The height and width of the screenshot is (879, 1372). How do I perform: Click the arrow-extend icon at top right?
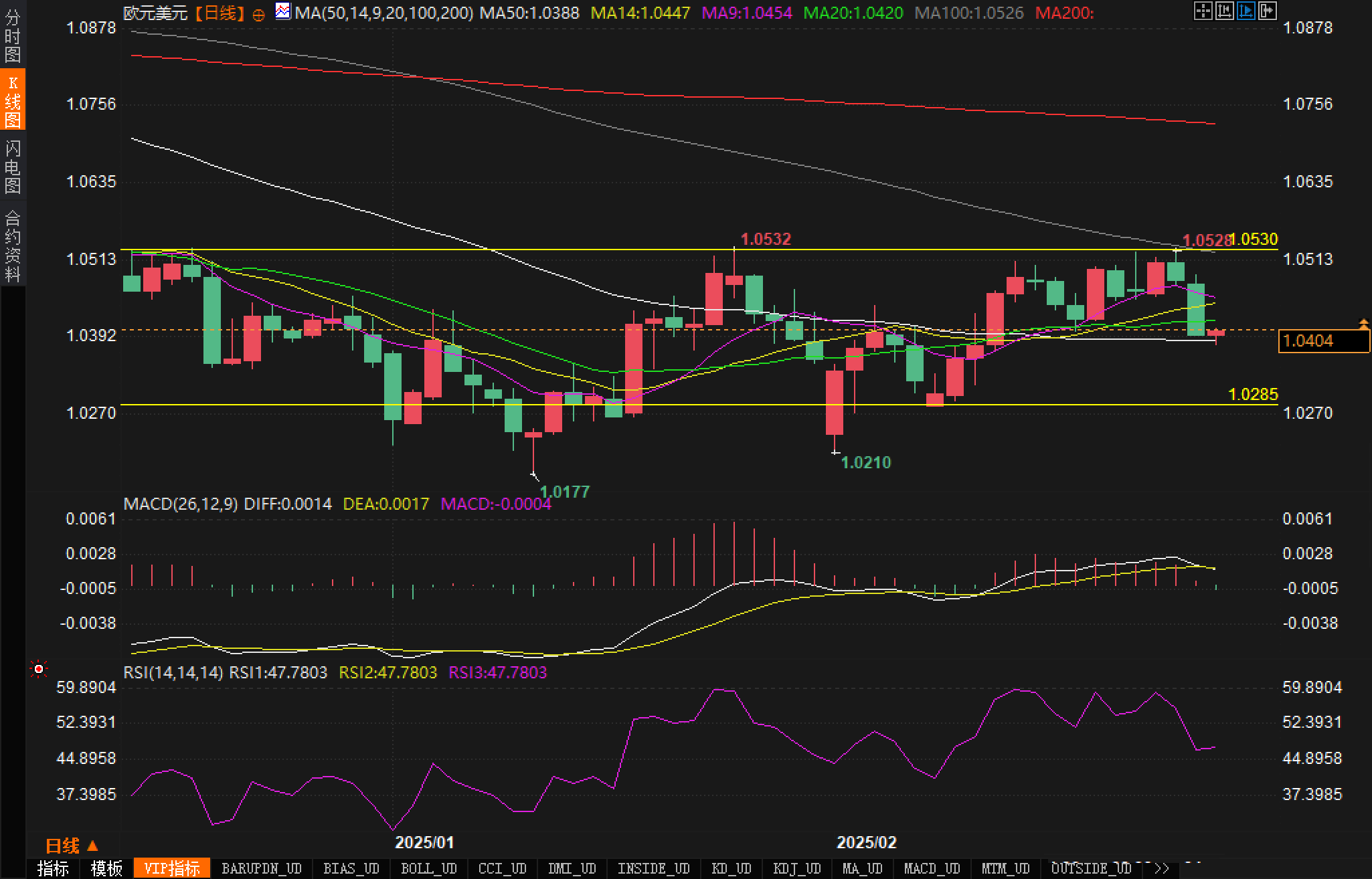coord(1267,11)
